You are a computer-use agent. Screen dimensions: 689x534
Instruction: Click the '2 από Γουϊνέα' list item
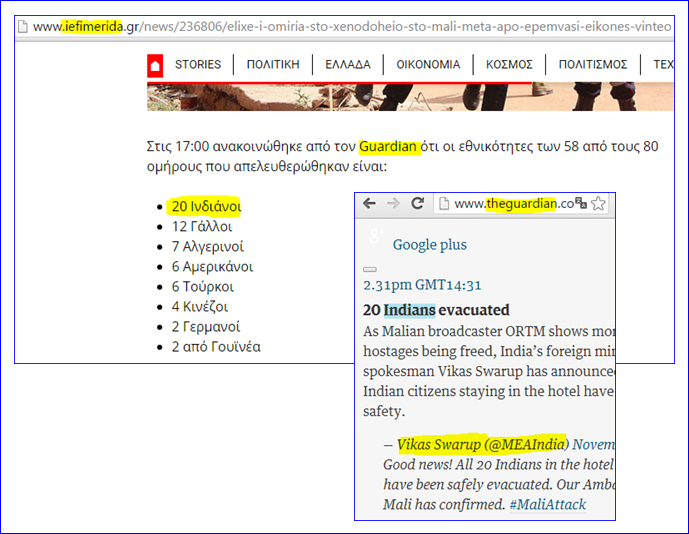216,347
